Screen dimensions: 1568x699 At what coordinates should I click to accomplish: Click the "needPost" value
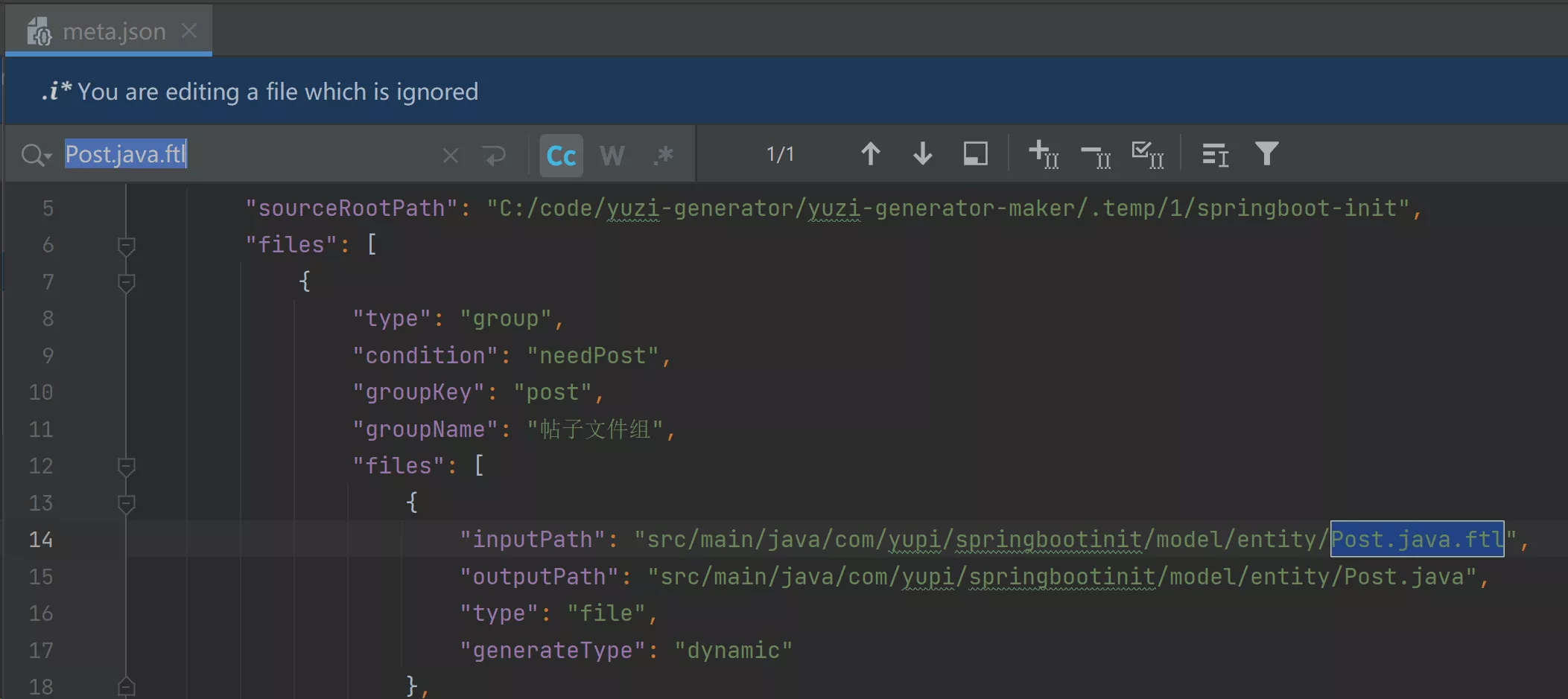[x=592, y=355]
